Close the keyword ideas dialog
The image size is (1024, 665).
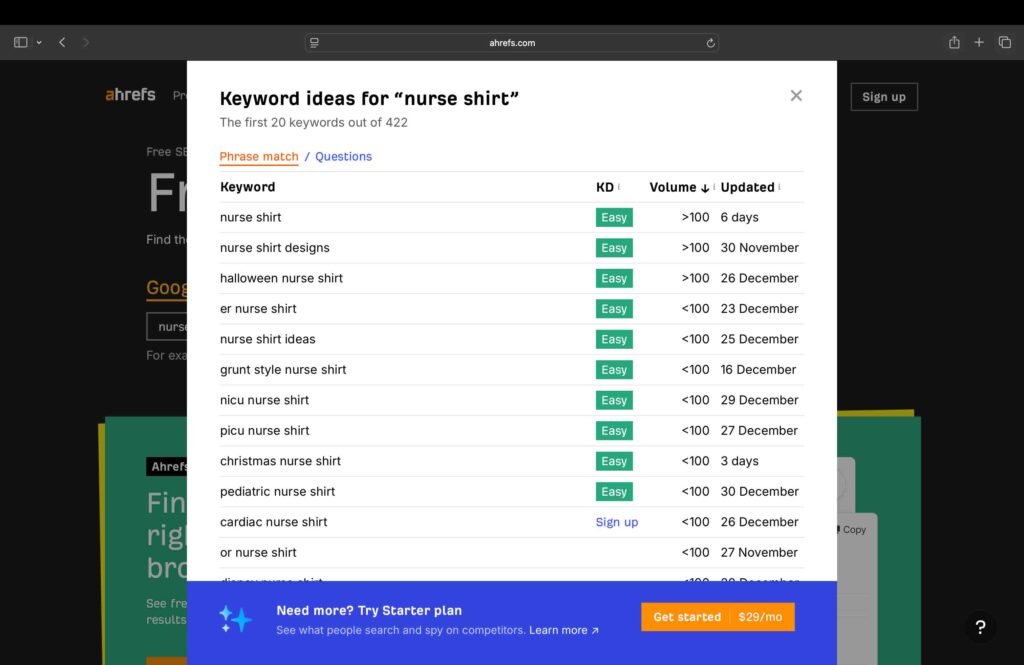(x=796, y=96)
